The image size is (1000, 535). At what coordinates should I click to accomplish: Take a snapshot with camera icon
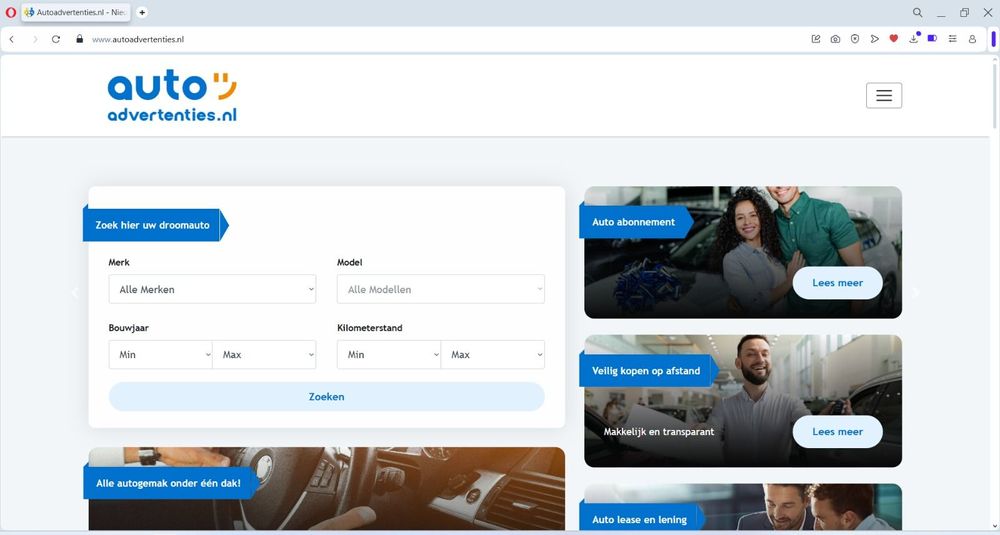pyautogui.click(x=835, y=39)
